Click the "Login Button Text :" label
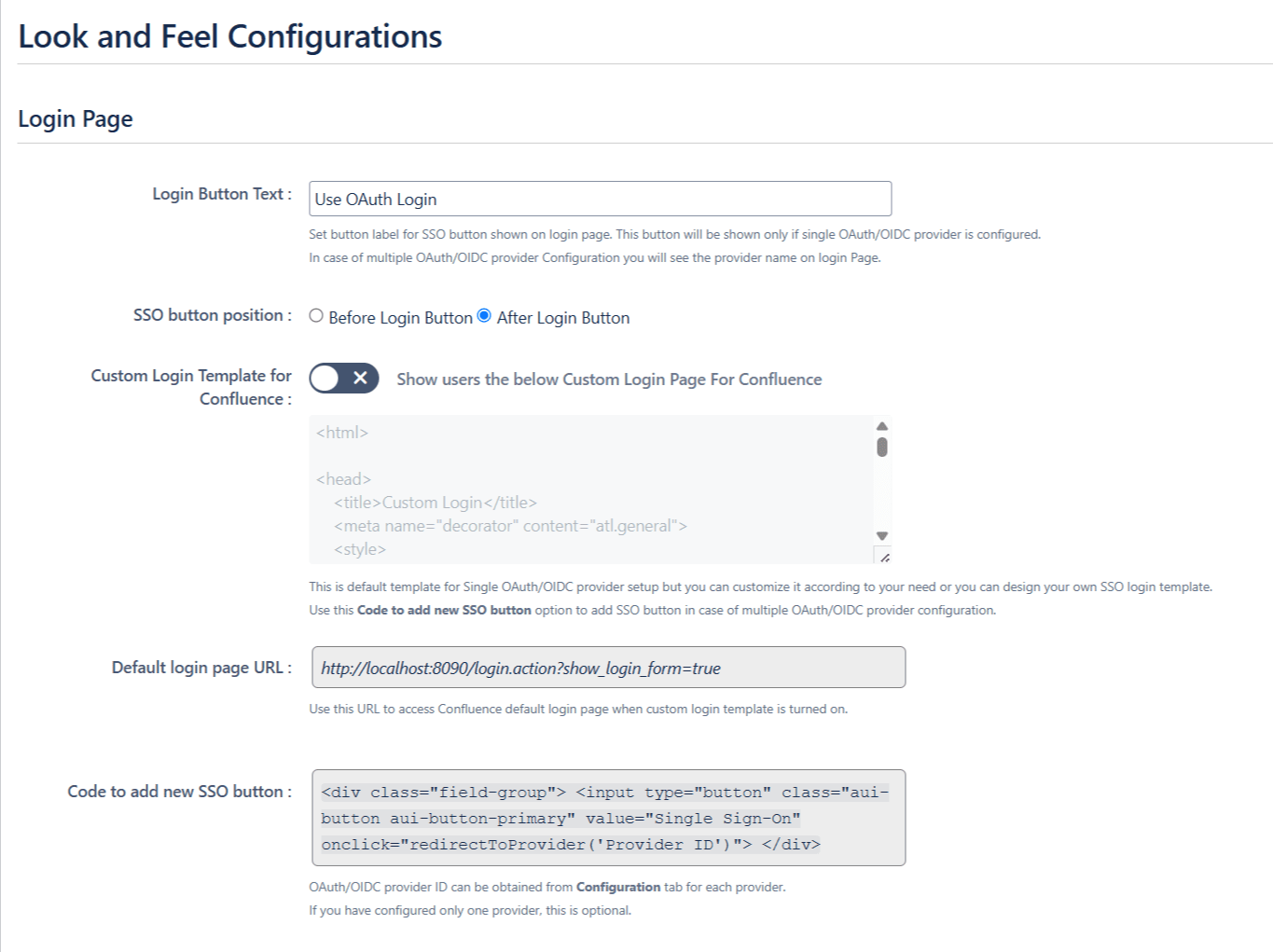This screenshot has width=1273, height=952. tap(222, 194)
